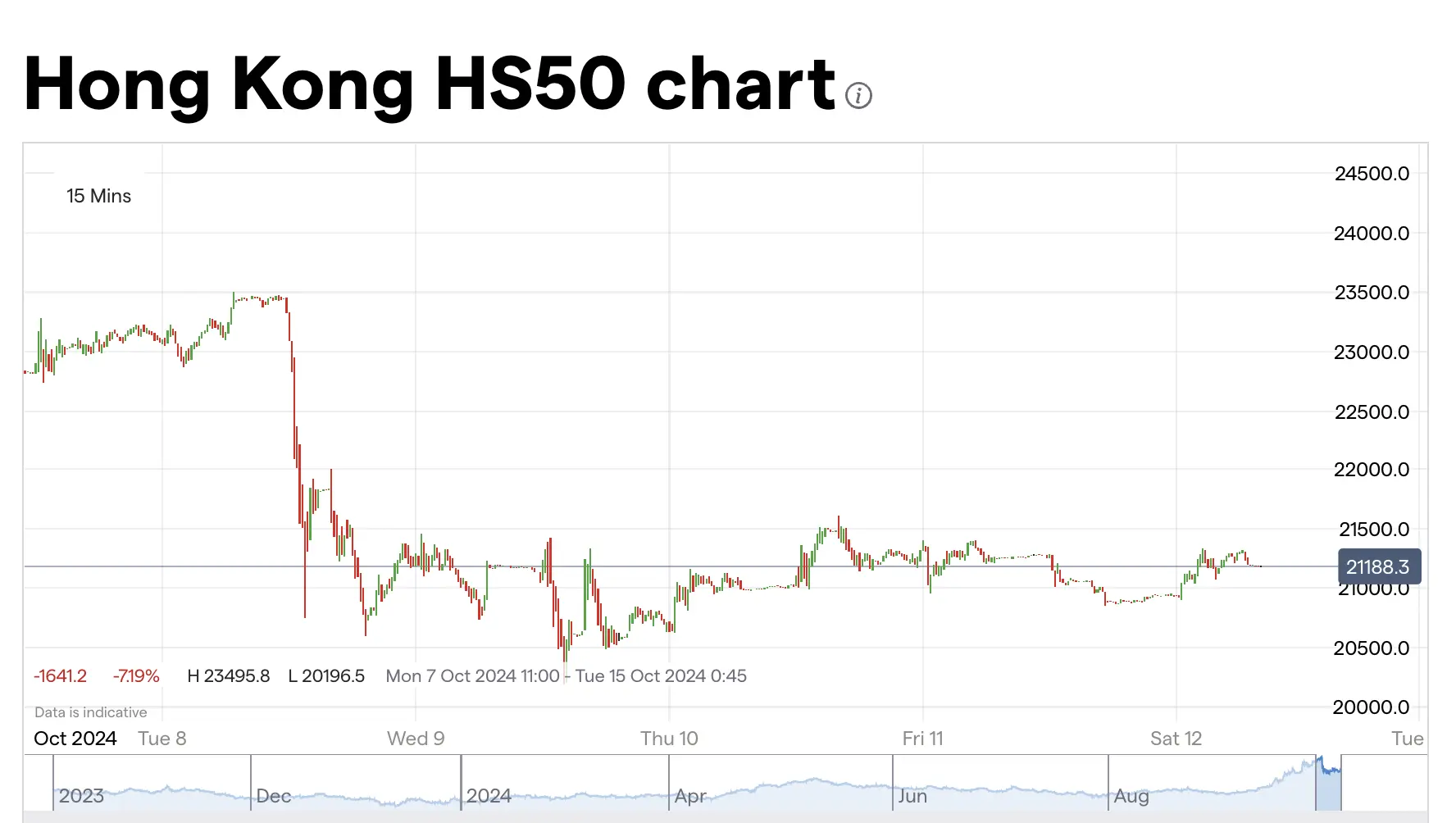Click the Dec marker in the navigator
1456x823 pixels.
tap(274, 796)
